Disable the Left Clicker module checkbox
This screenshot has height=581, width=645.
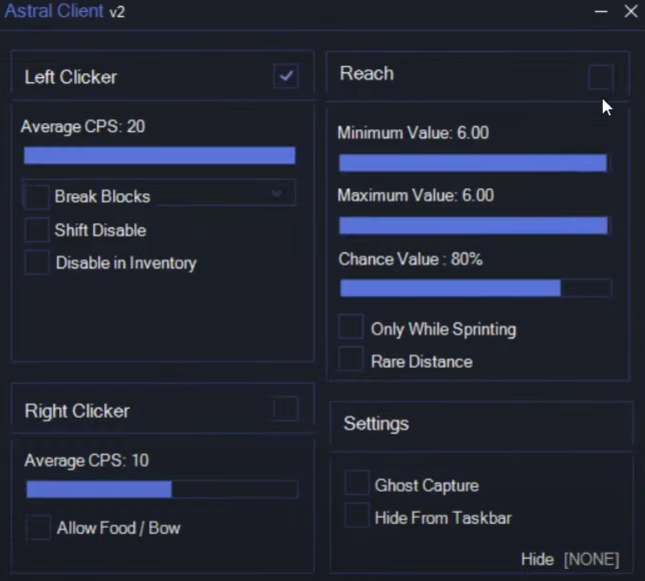(x=286, y=76)
